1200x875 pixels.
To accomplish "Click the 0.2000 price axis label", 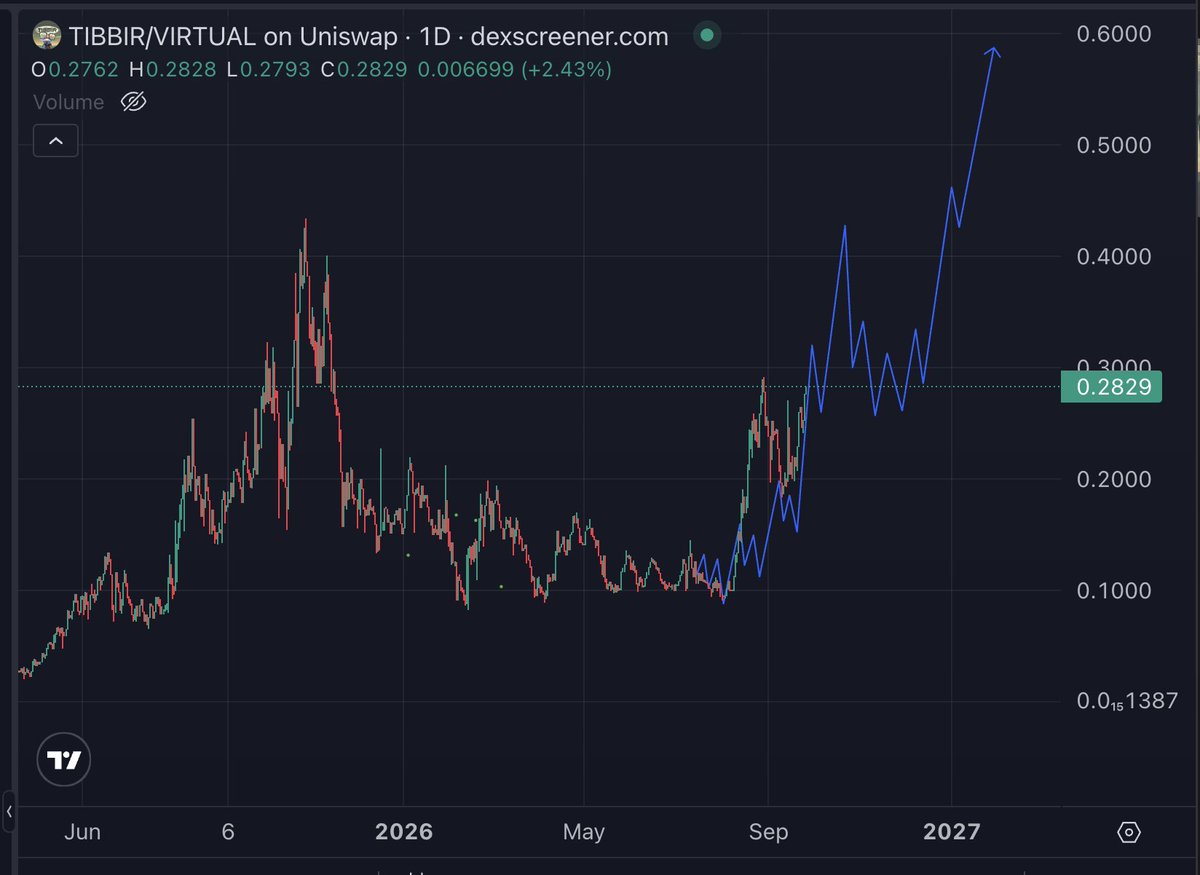I will [1115, 480].
